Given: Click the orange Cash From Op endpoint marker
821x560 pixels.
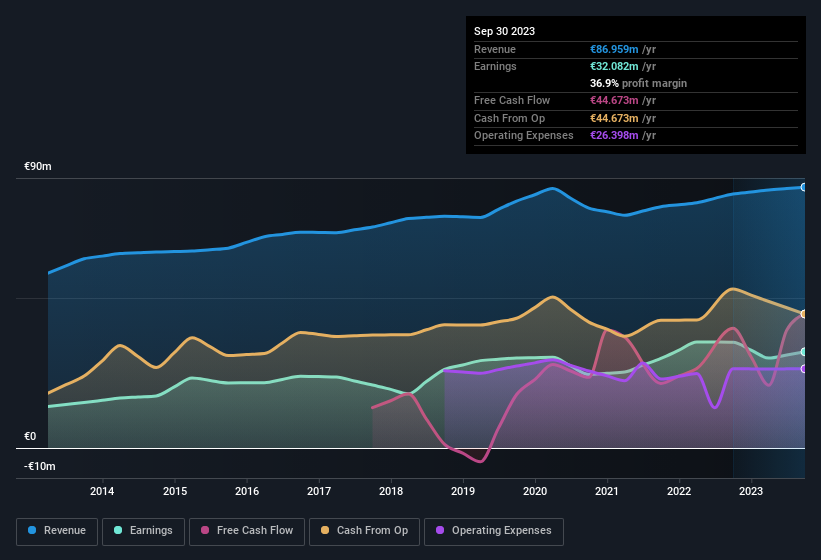Looking at the screenshot, I should coord(804,314).
